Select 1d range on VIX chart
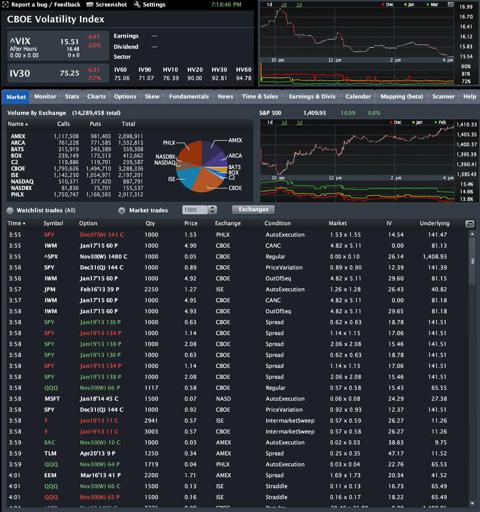 [269, 5]
